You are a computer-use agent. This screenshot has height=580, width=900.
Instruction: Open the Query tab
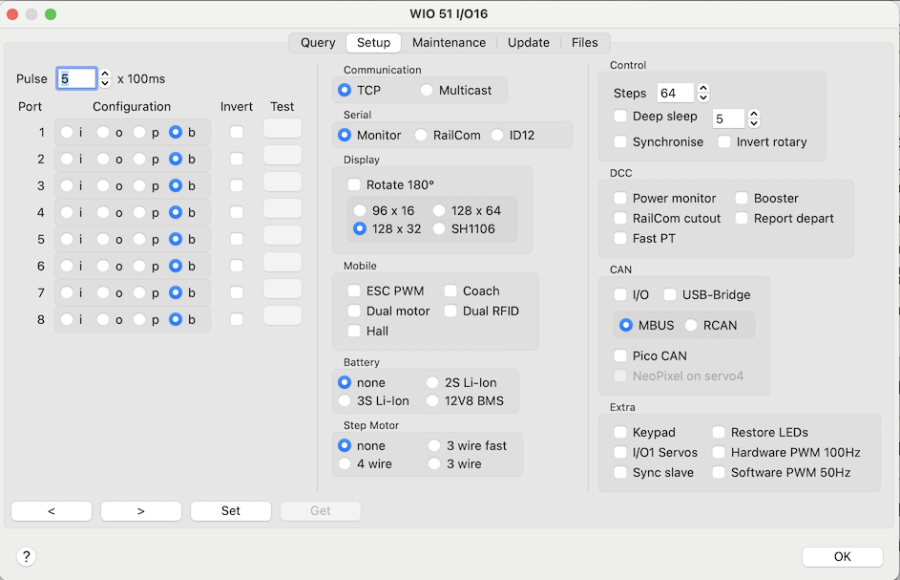point(318,43)
